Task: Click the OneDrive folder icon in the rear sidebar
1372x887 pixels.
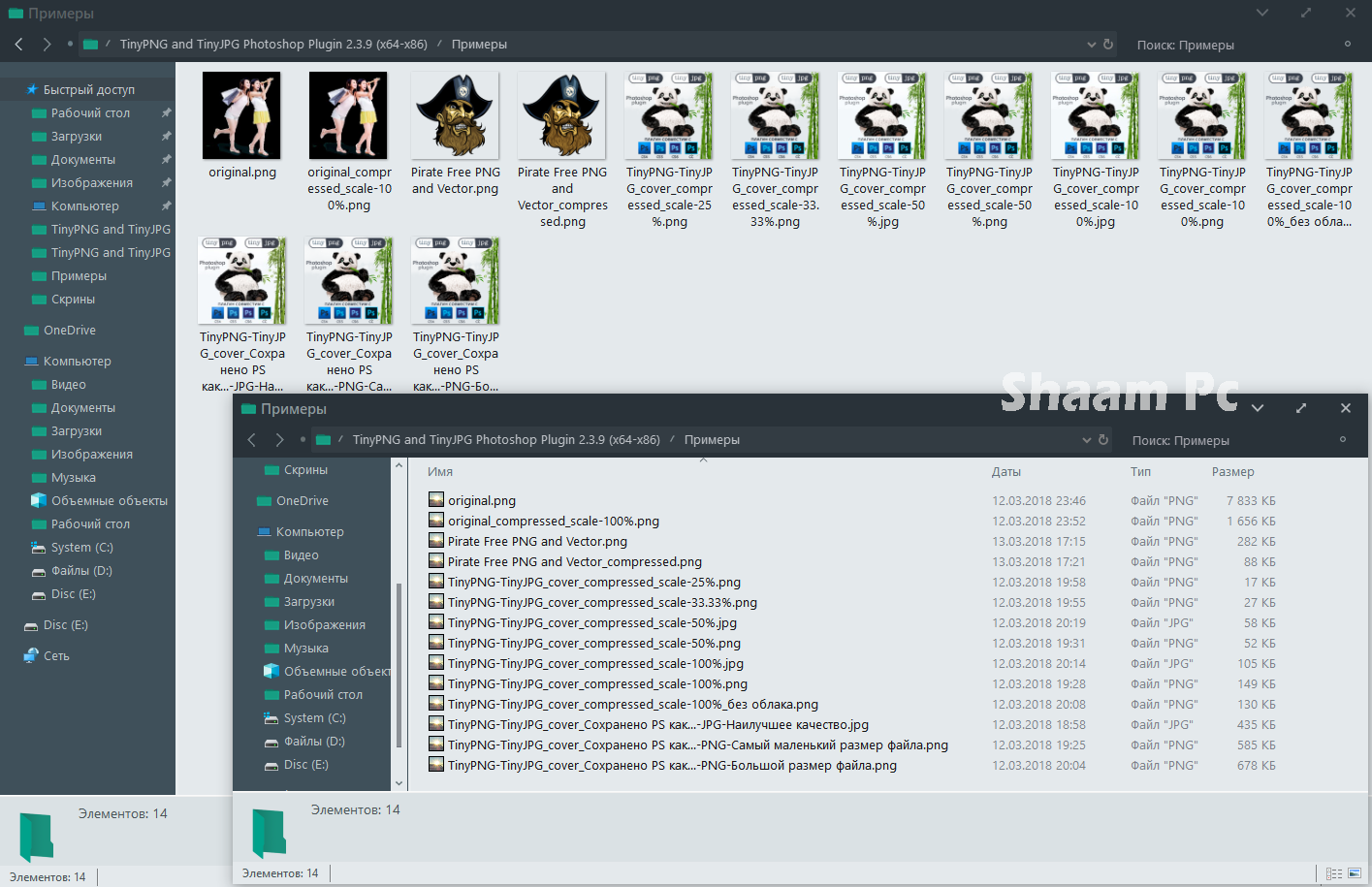Action: (31, 331)
